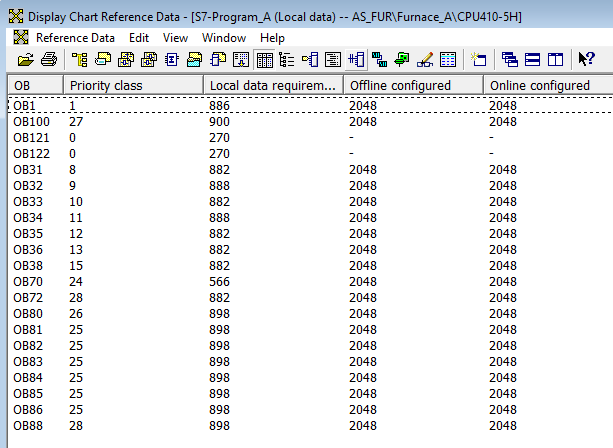Click the pressed Local Data grid icon
The width and height of the screenshot is (613, 448).
pos(266,59)
